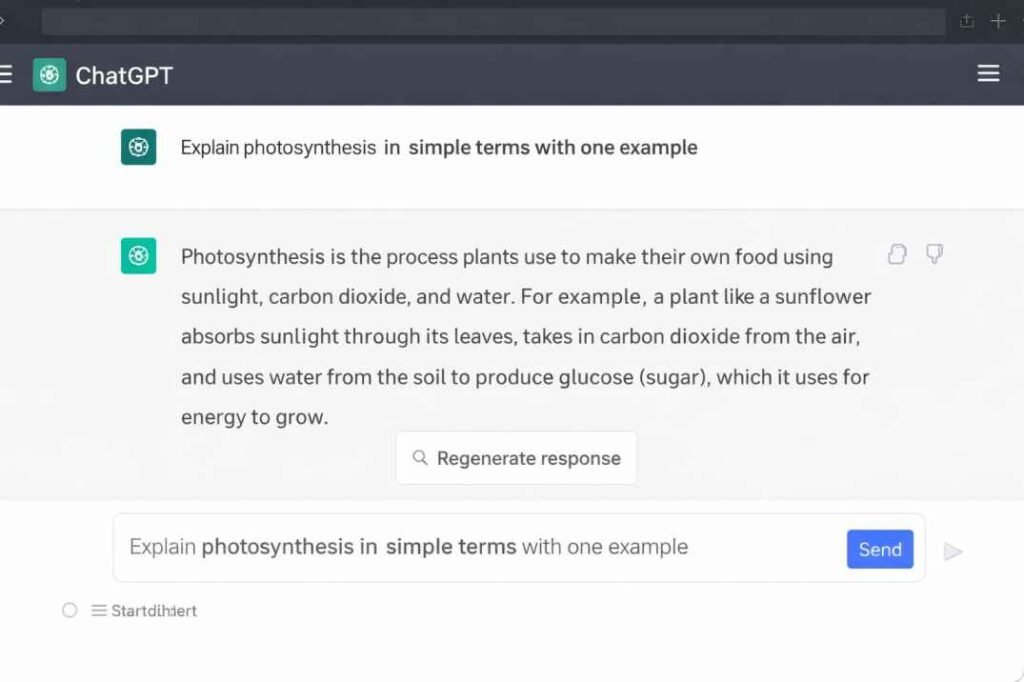Give a thumbs-down to the response
Screen dimensions: 1024x682
(934, 255)
